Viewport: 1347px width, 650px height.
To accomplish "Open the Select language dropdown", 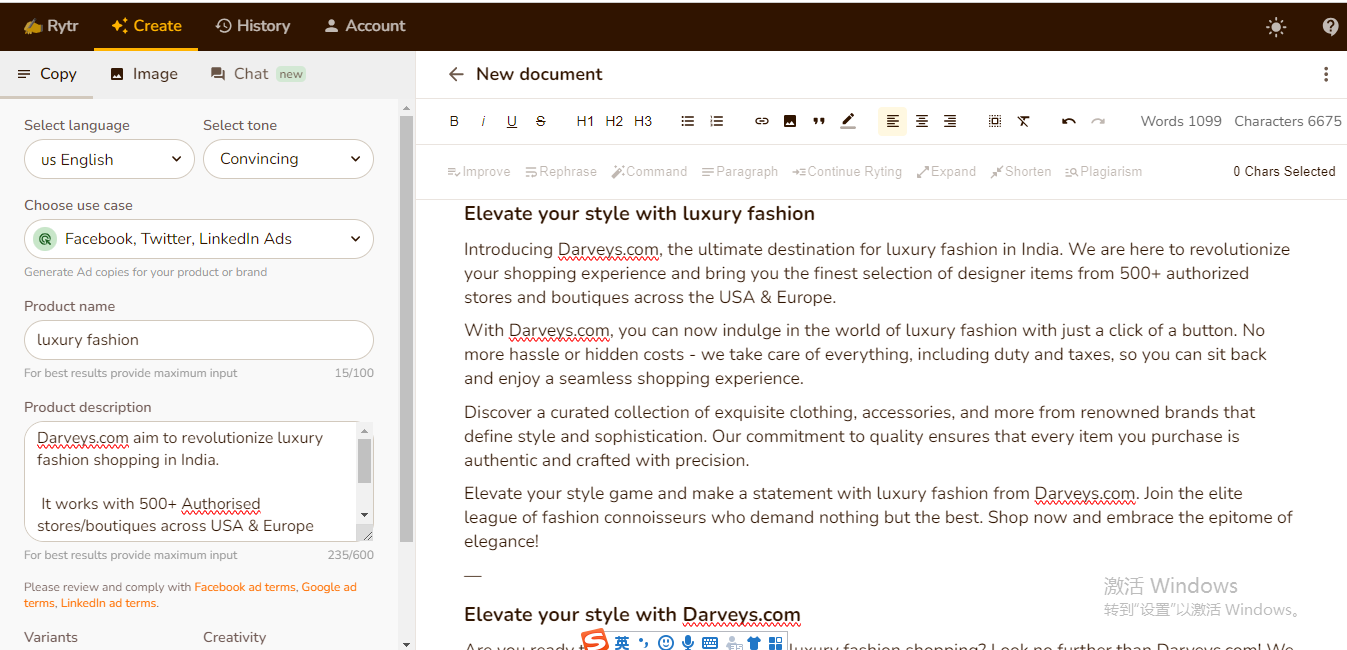I will [109, 159].
